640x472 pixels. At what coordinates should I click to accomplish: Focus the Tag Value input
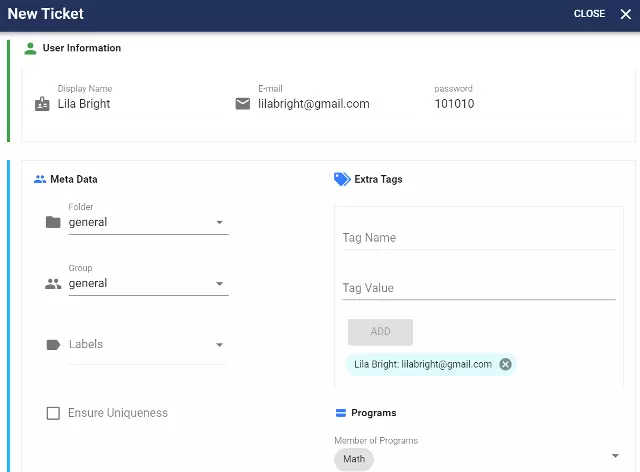pos(479,288)
